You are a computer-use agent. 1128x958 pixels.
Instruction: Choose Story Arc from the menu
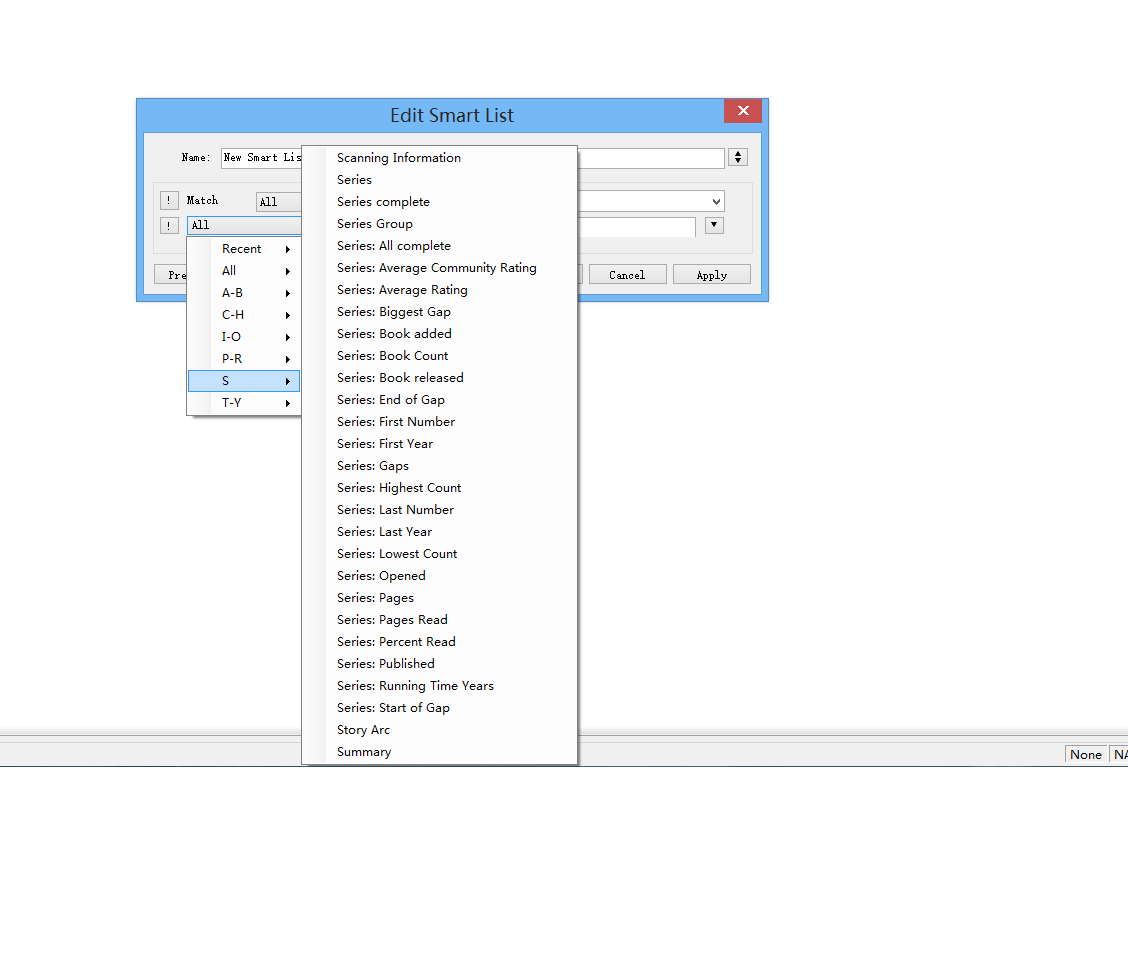pos(363,730)
